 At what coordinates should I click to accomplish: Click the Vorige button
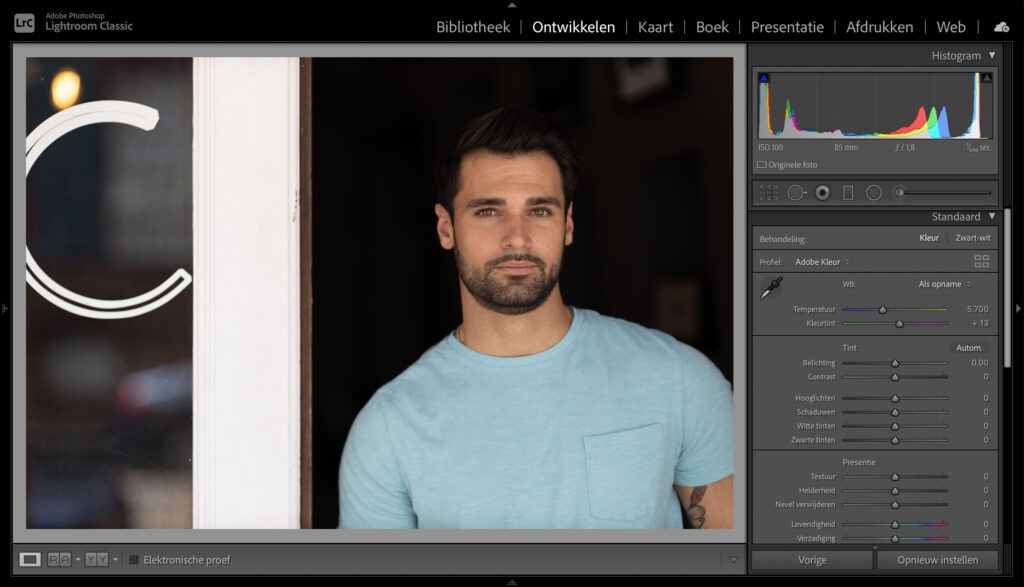812,560
